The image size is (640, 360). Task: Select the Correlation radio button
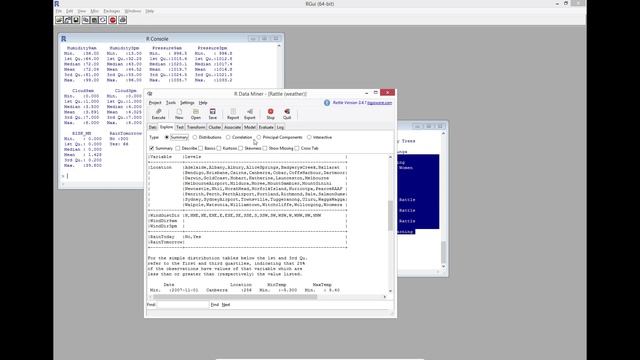(x=228, y=138)
